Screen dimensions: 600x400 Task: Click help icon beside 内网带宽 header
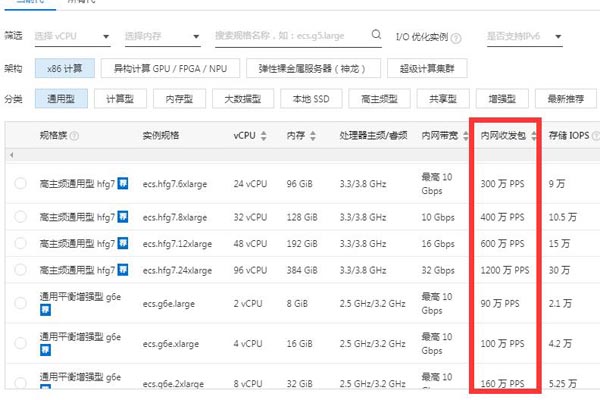464,135
